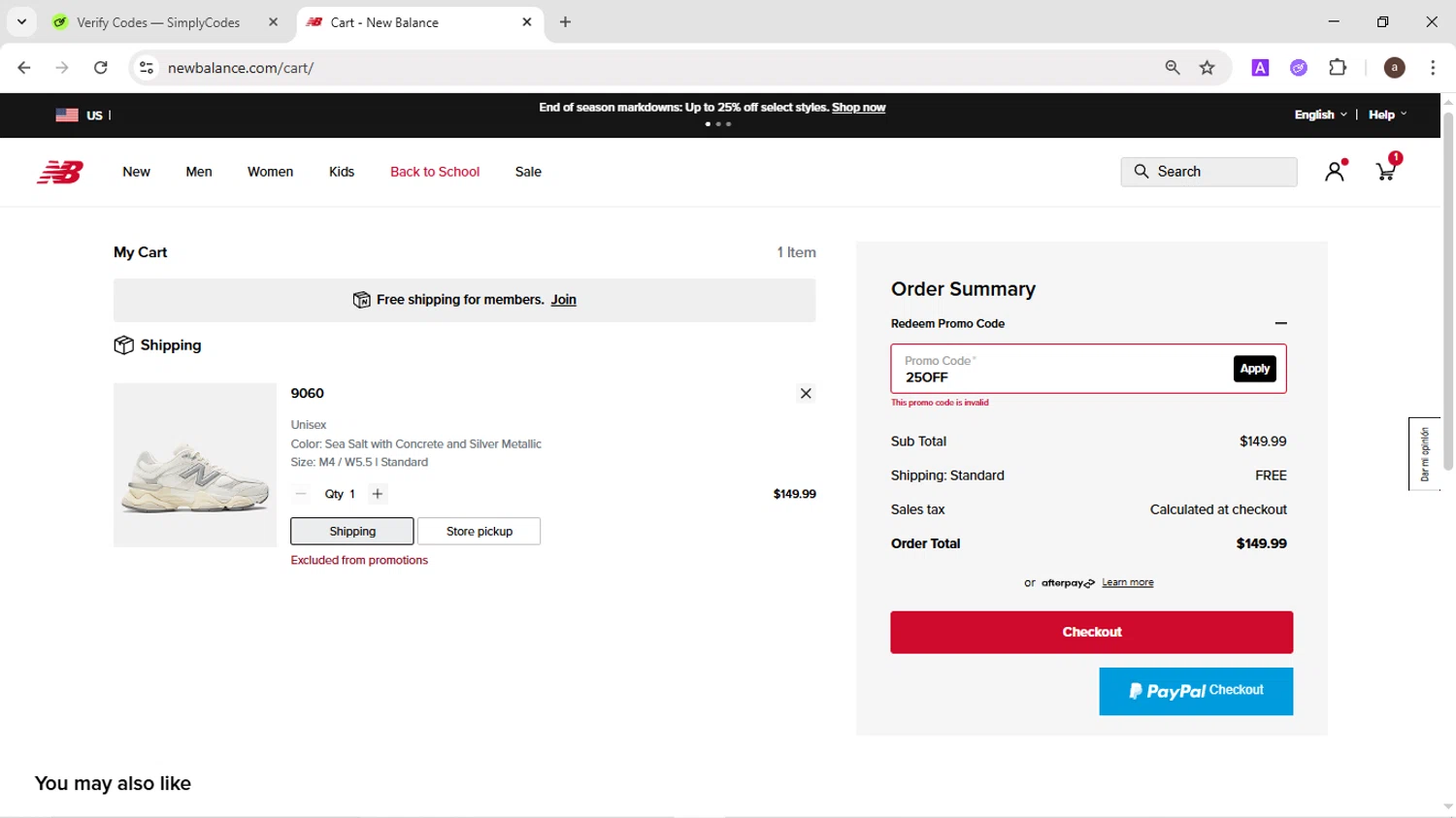Click the red Checkout button
The width and height of the screenshot is (1456, 818).
1091,632
